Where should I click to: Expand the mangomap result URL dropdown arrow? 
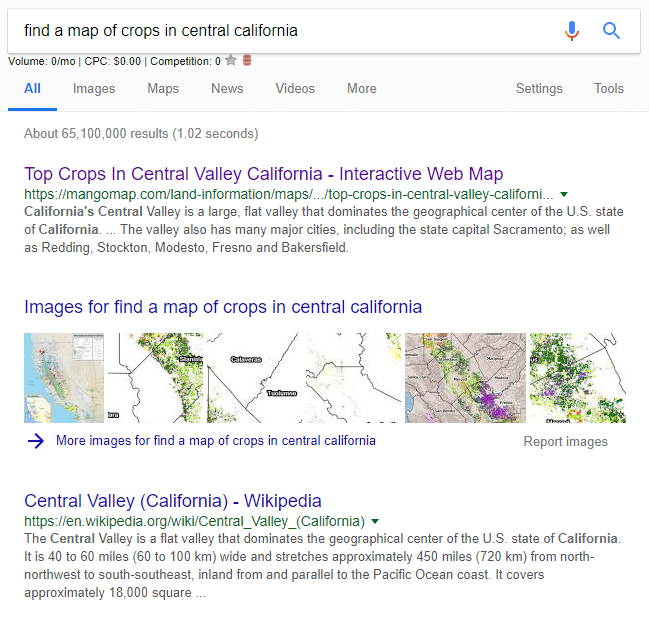564,194
